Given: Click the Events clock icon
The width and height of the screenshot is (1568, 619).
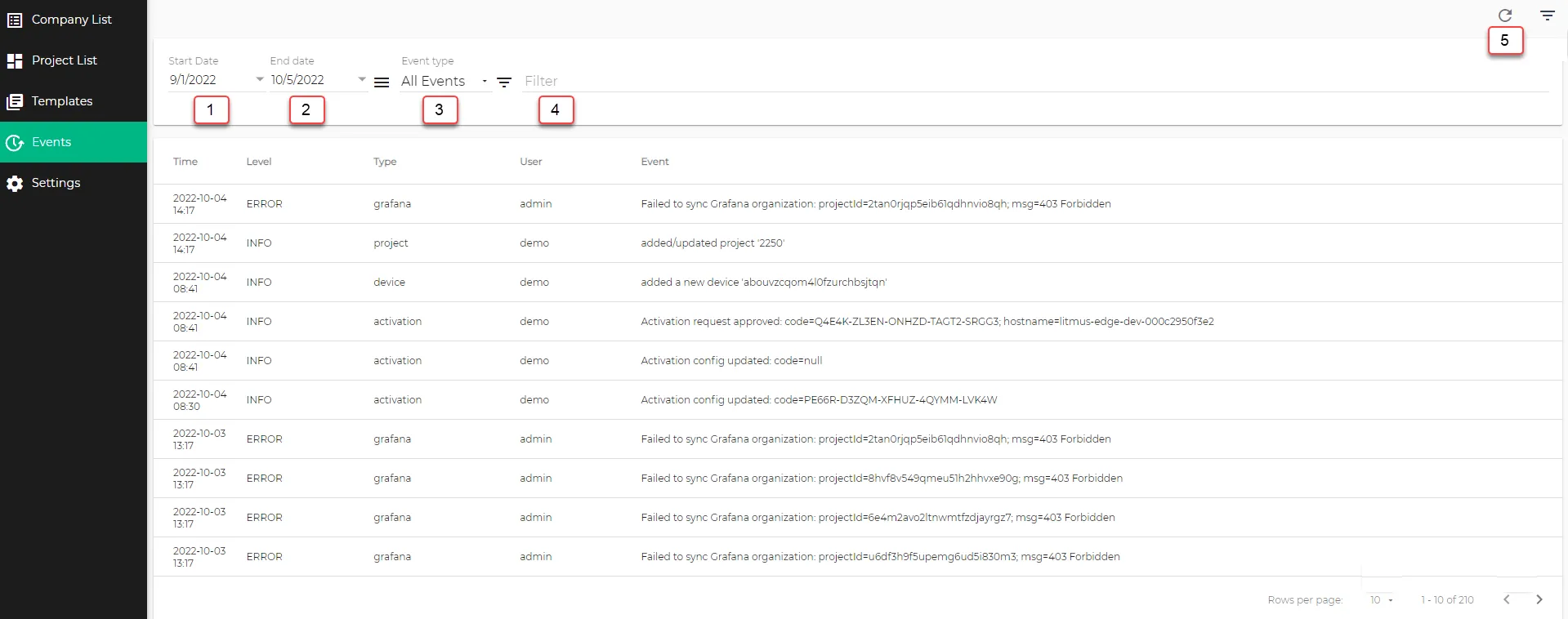Looking at the screenshot, I should [x=15, y=142].
